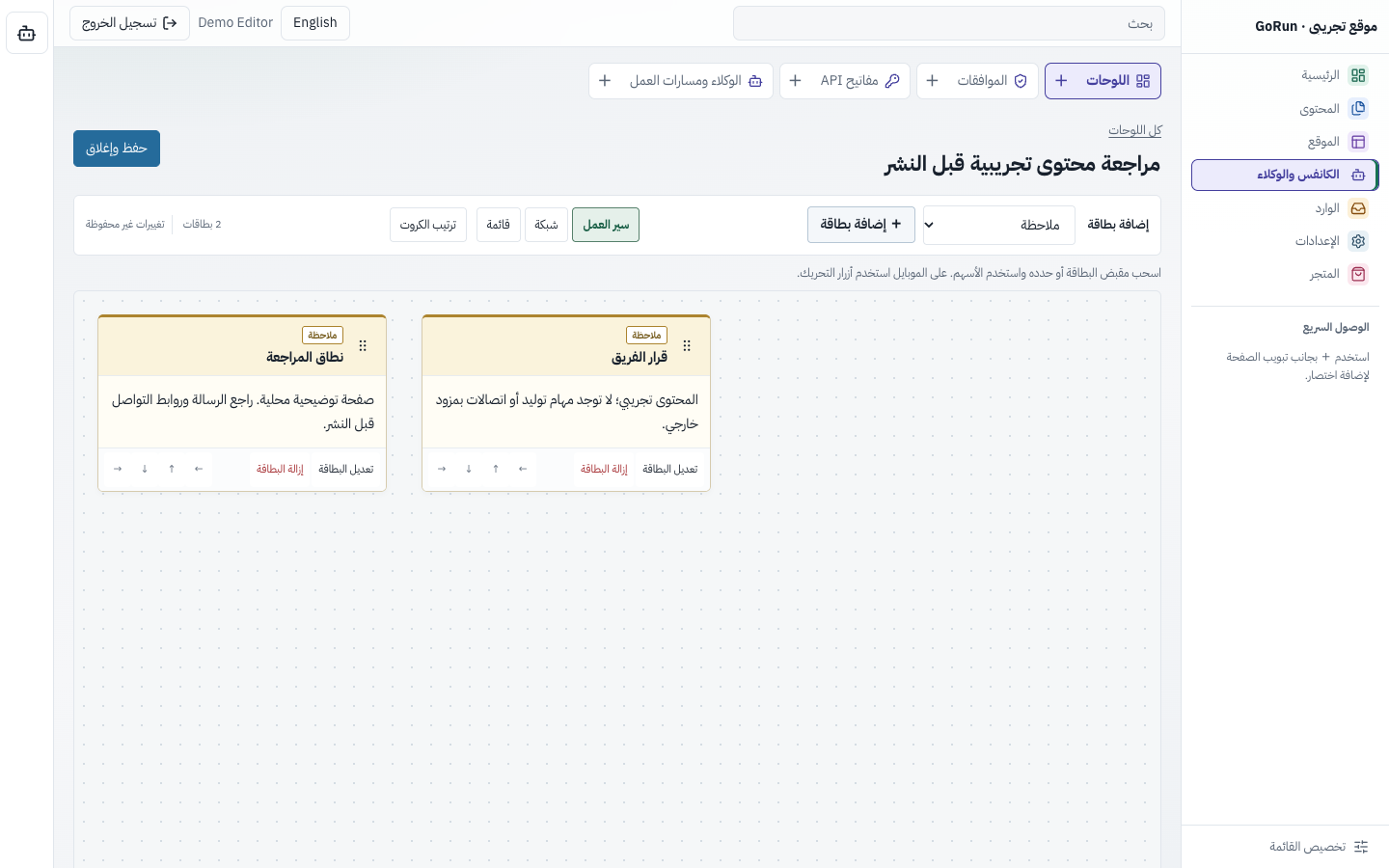1389x868 pixels.
Task: Expand the ملاحظة card type dropdown
Action: [999, 225]
